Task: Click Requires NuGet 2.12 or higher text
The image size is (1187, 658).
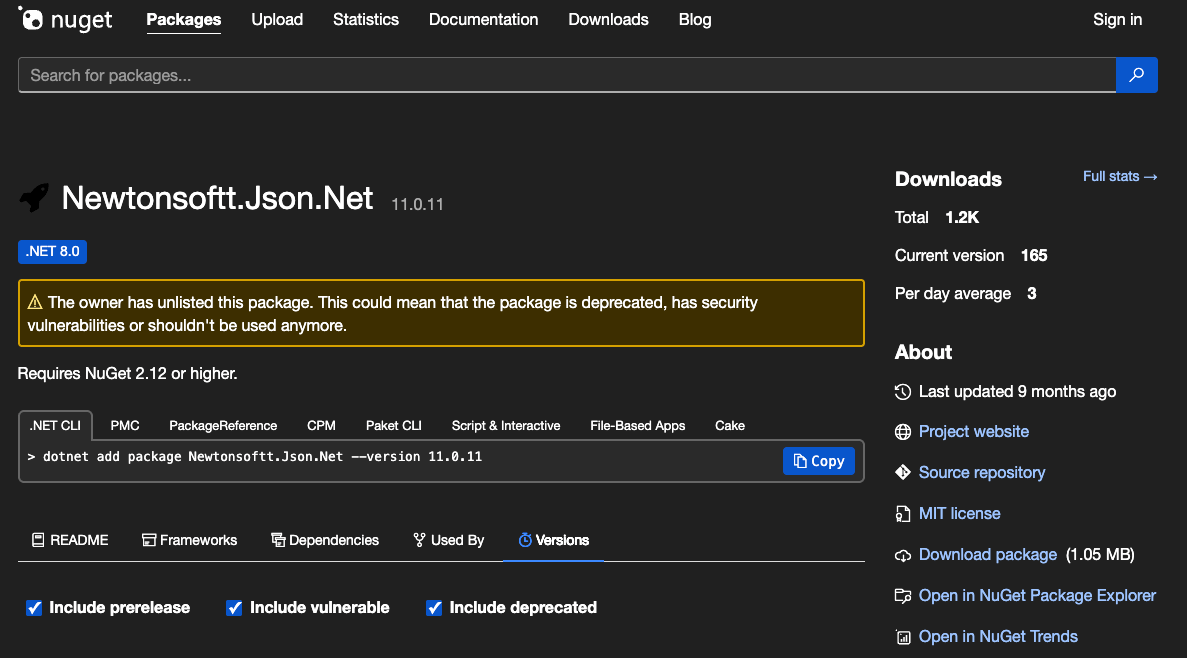Action: click(127, 374)
